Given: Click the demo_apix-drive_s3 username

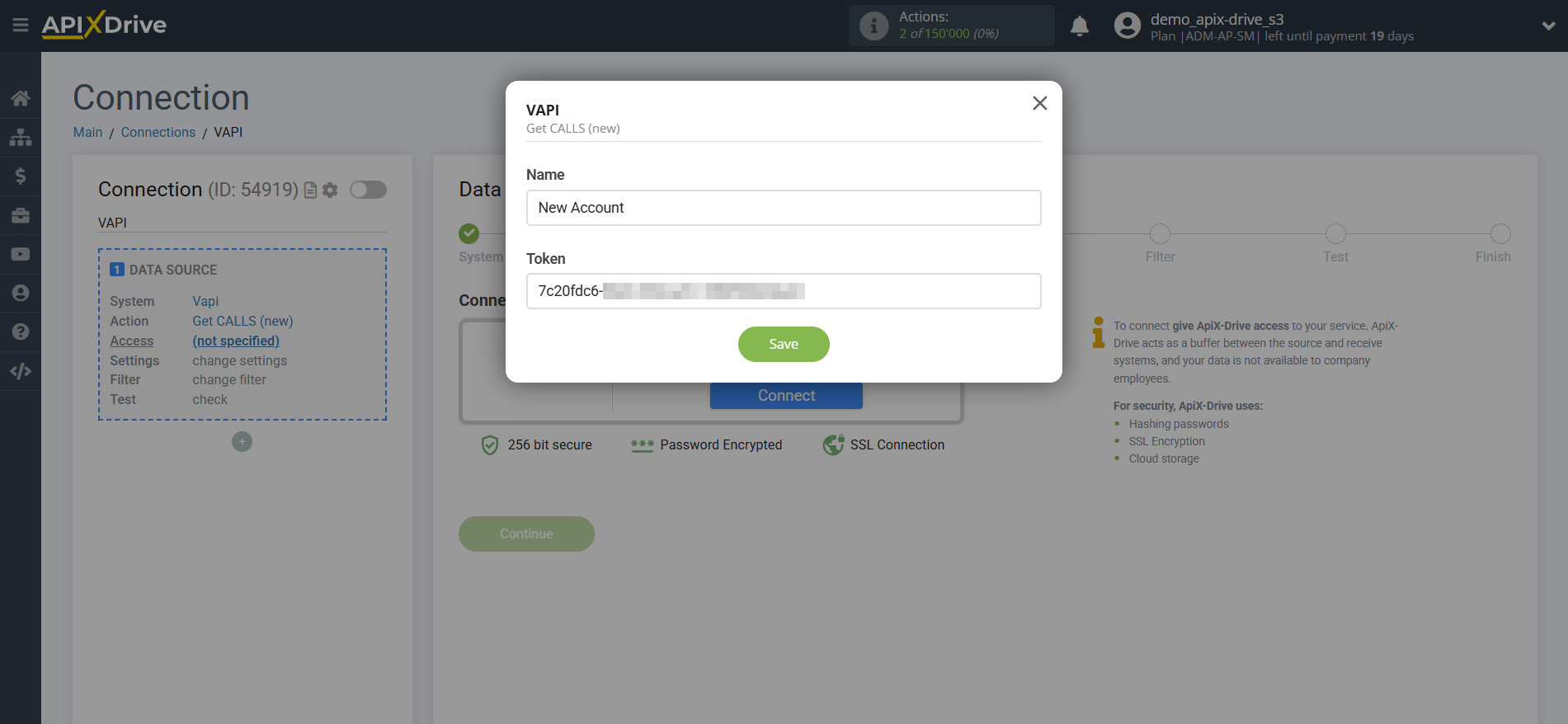Looking at the screenshot, I should click(1217, 19).
